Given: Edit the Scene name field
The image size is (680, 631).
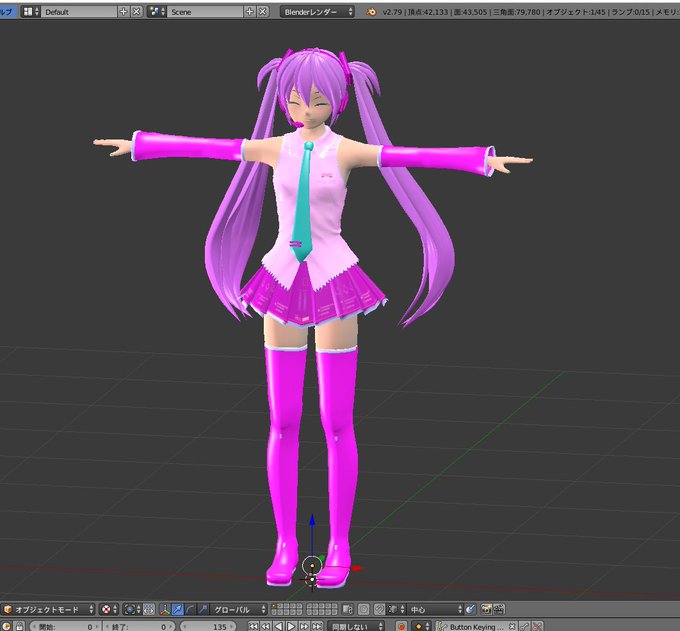Looking at the screenshot, I should coord(206,12).
